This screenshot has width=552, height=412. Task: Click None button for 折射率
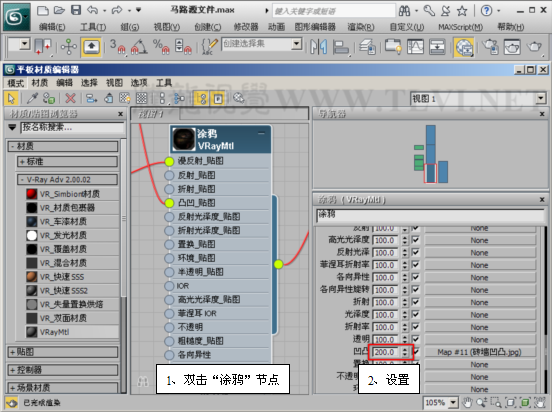[479, 327]
